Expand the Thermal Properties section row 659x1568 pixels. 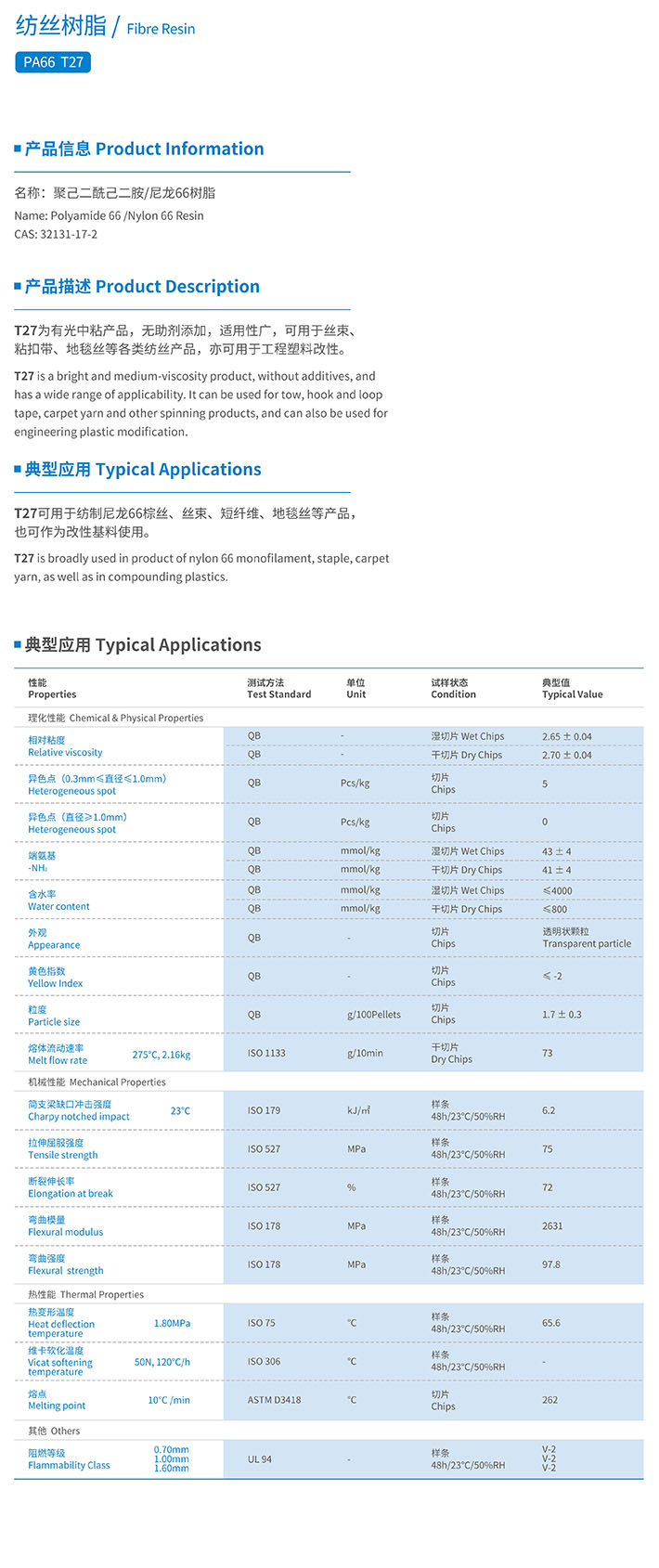86,1294
